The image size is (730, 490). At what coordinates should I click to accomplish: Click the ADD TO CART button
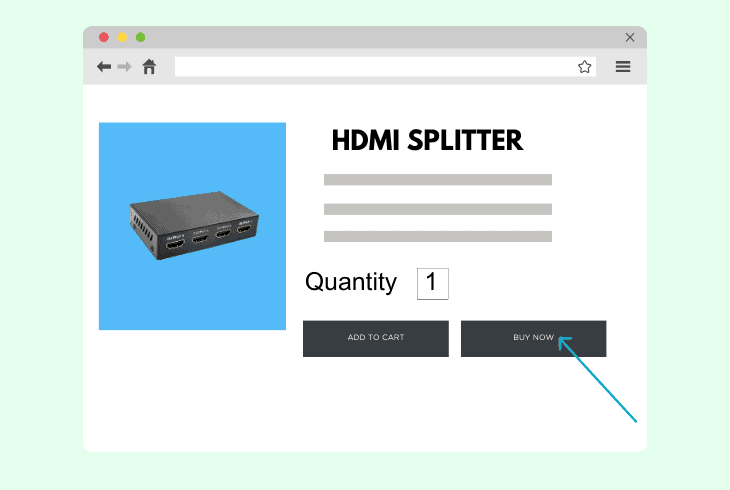point(376,339)
